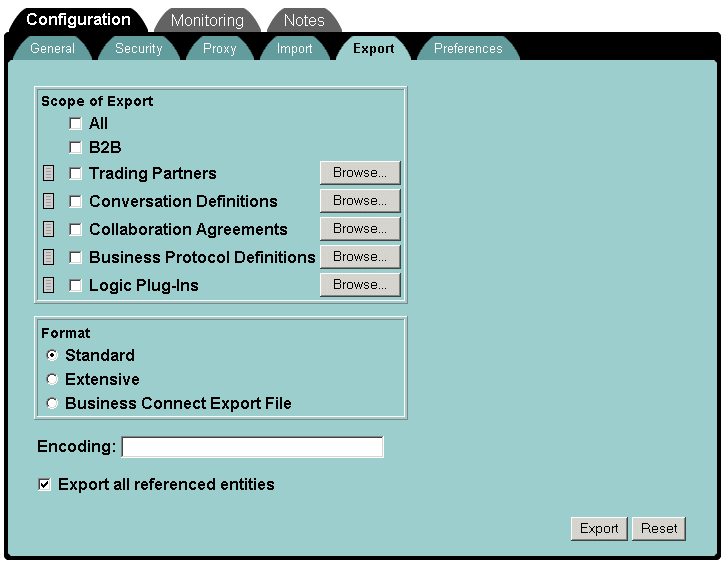Select the Export sub-tab
The height and width of the screenshot is (566, 726).
[x=374, y=49]
